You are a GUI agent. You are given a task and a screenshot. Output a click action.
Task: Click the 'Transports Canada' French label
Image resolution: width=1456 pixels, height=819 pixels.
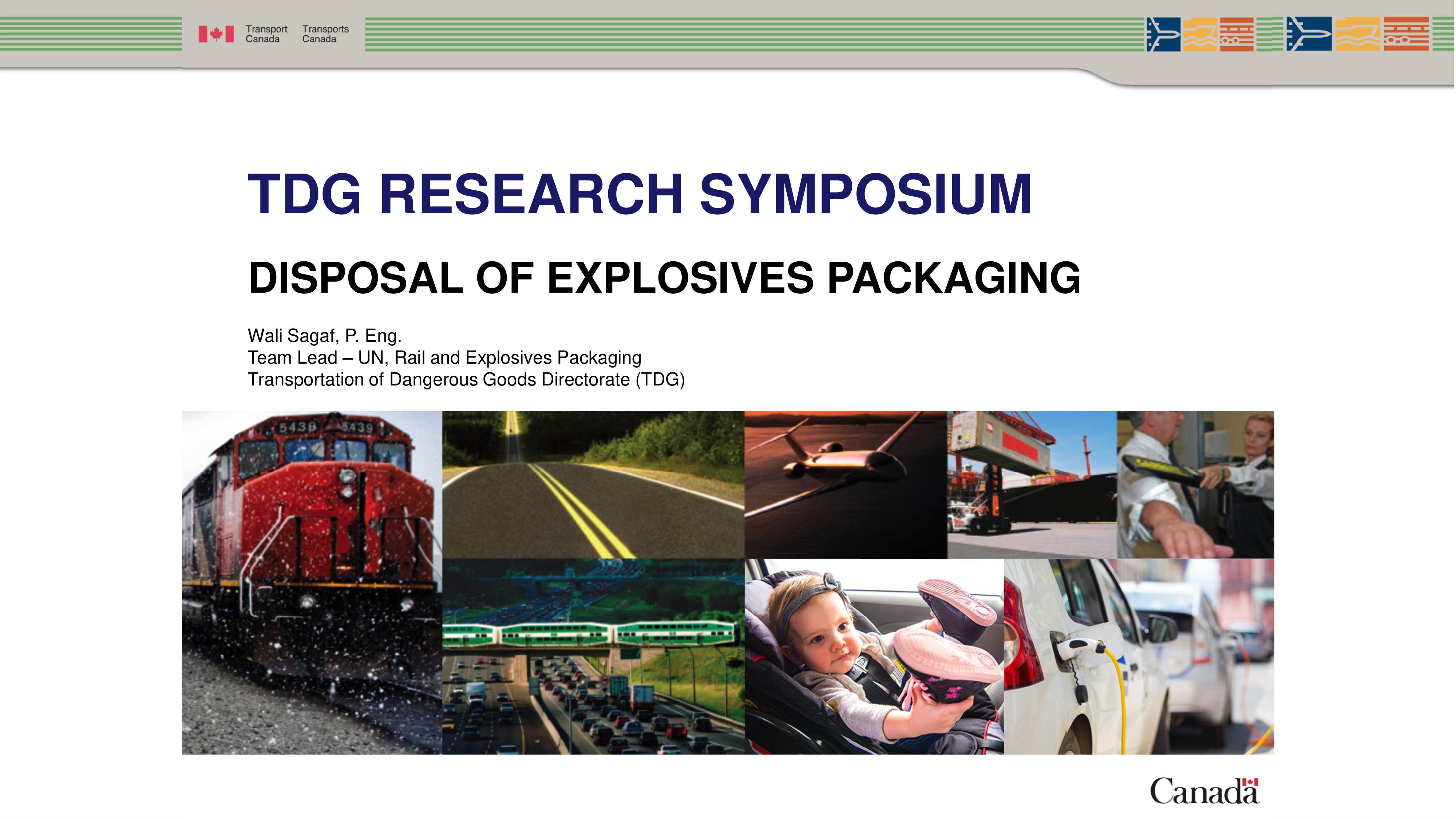tap(325, 34)
